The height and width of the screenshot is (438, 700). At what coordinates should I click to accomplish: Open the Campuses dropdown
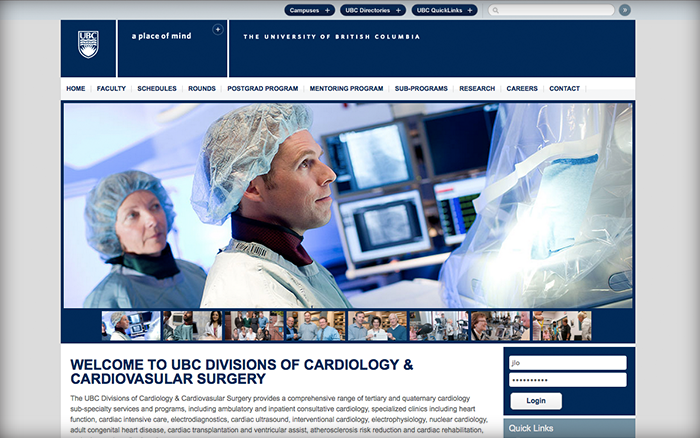click(309, 10)
